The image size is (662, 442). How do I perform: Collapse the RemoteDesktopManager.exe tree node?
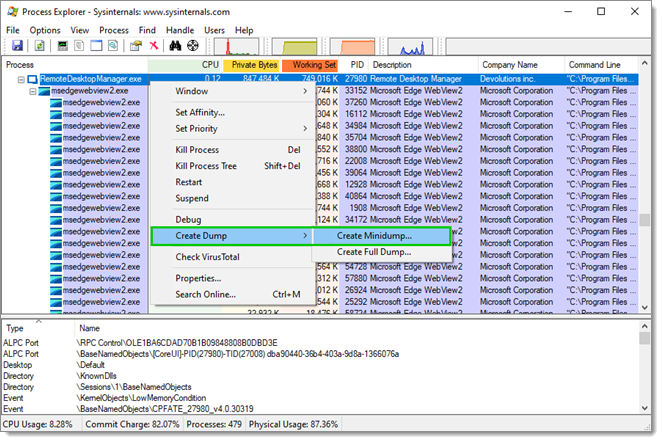point(21,79)
